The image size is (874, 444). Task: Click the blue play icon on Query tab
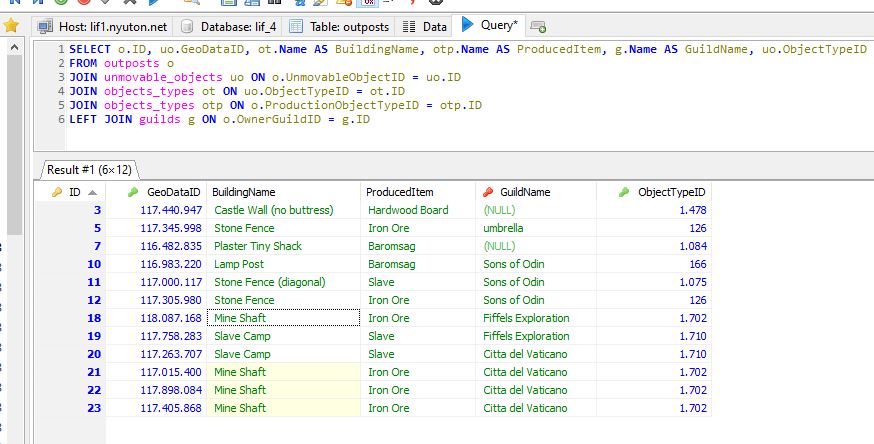coord(467,25)
